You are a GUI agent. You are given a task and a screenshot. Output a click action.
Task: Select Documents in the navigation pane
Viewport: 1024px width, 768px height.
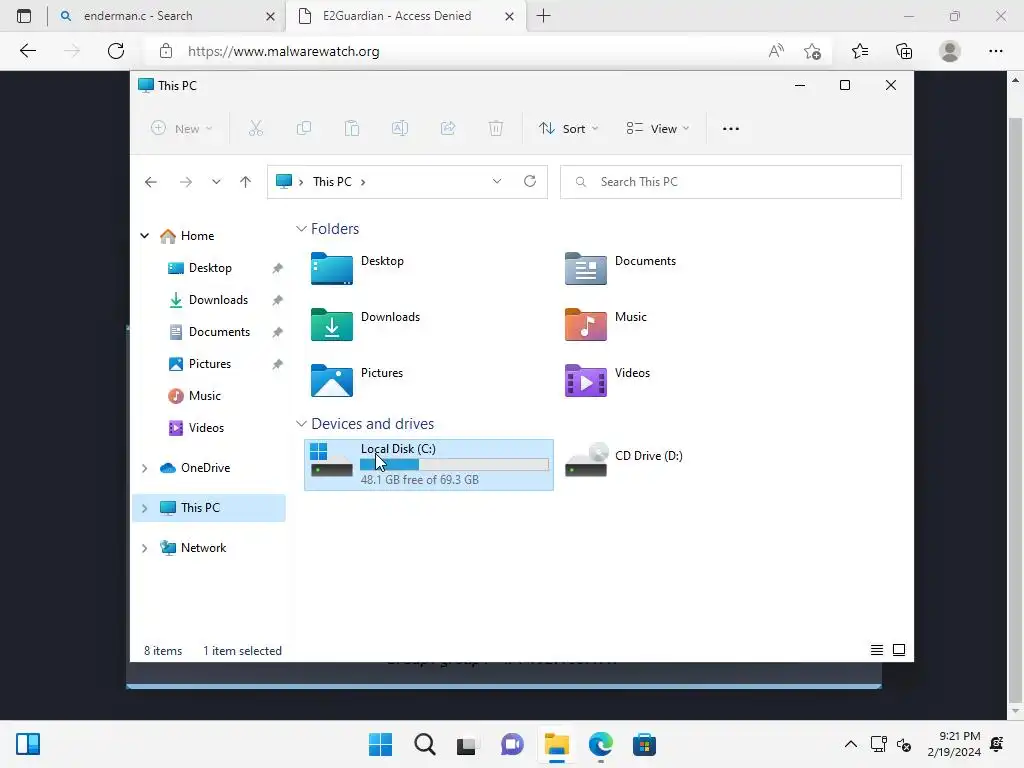click(219, 332)
